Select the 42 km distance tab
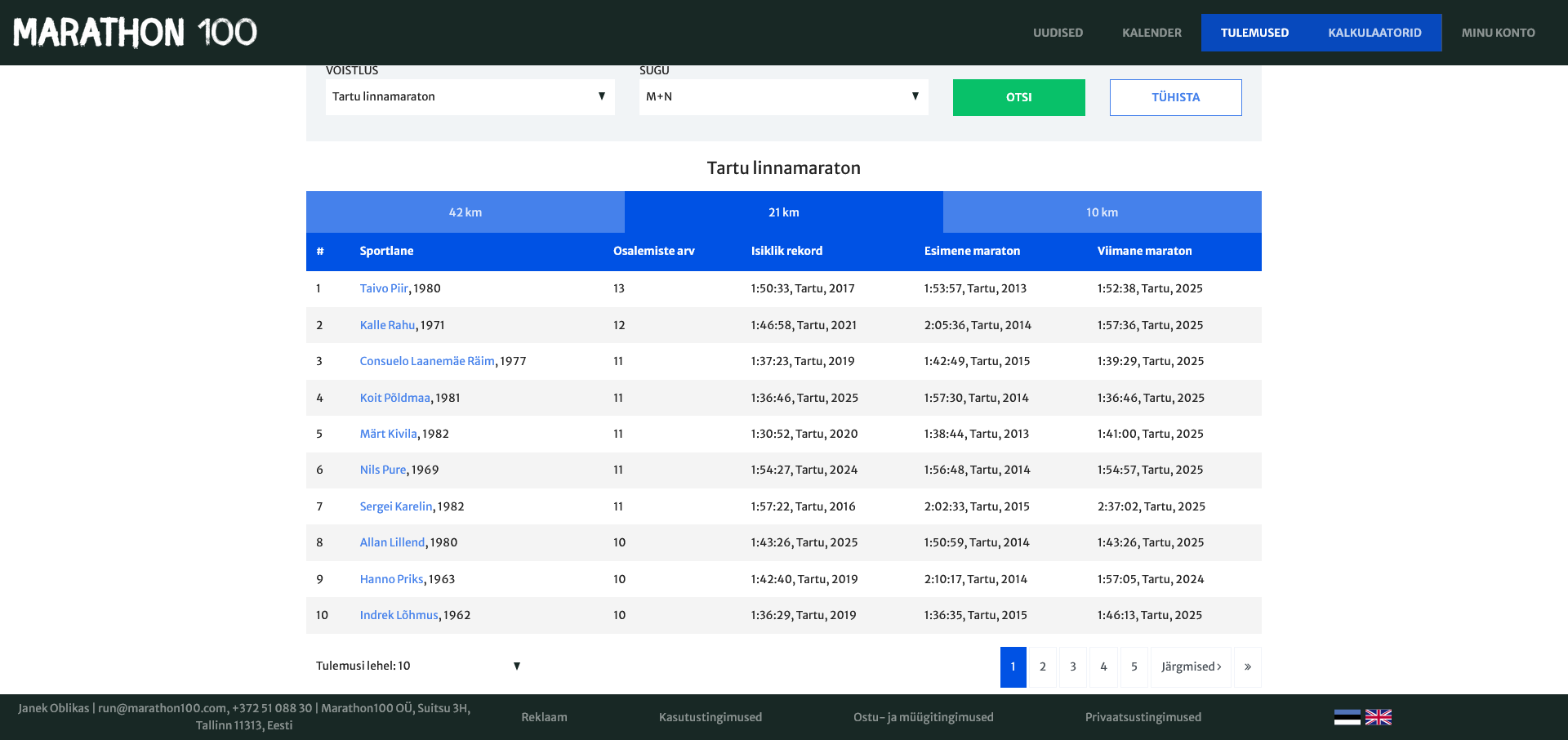Image resolution: width=1568 pixels, height=740 pixels. [x=465, y=212]
